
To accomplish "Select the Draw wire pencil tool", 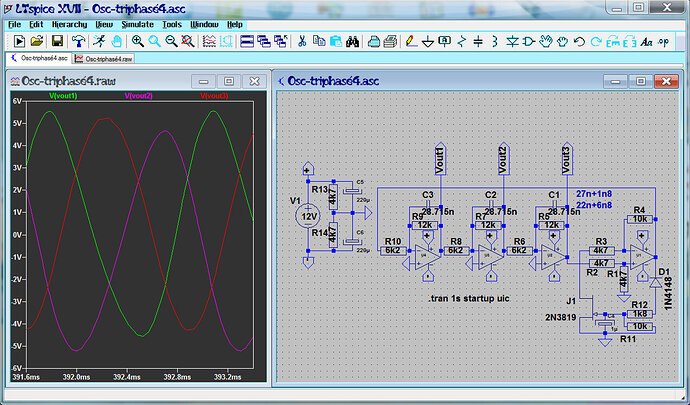I will click(x=411, y=41).
